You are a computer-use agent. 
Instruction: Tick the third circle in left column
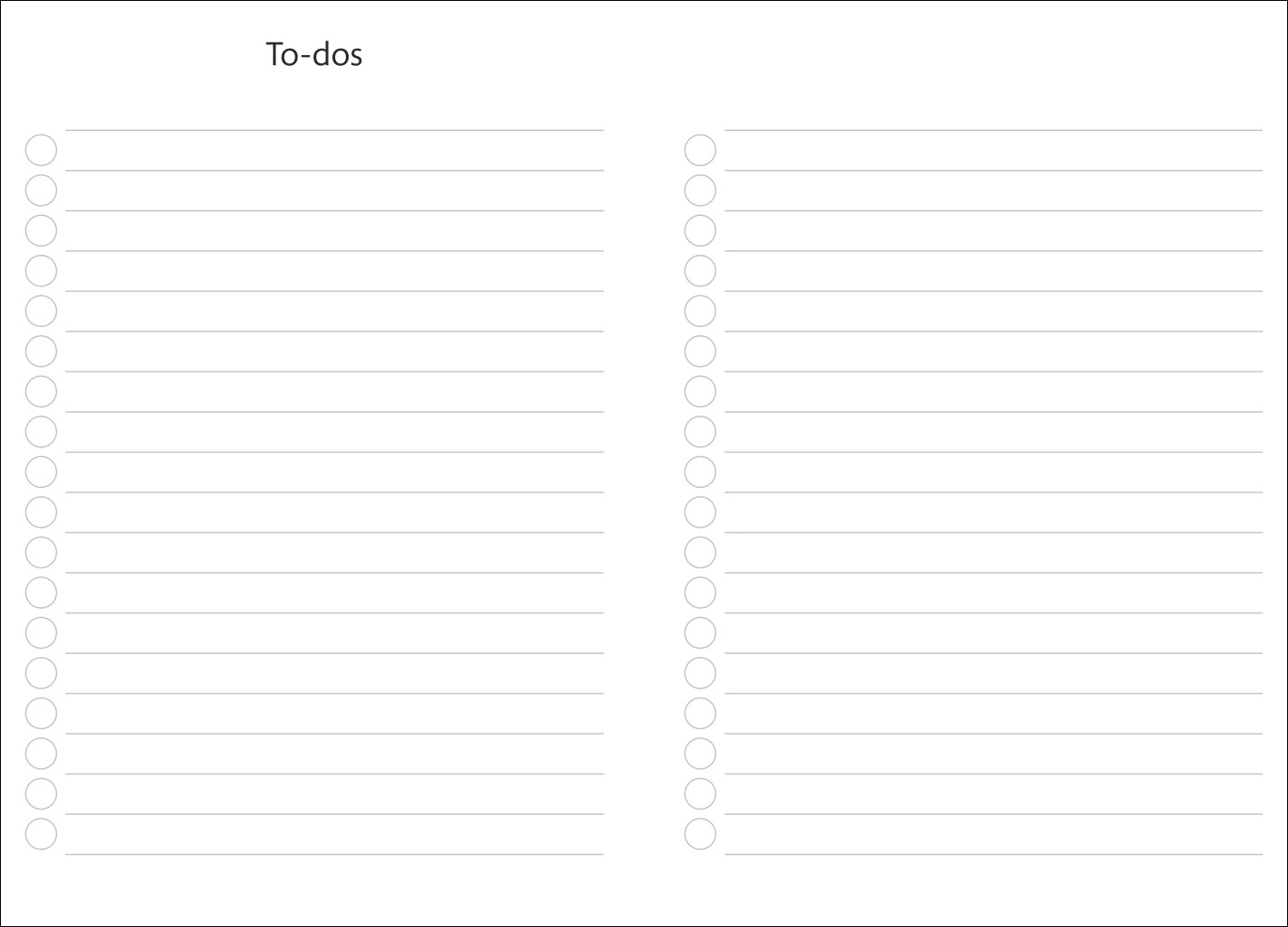(x=41, y=231)
